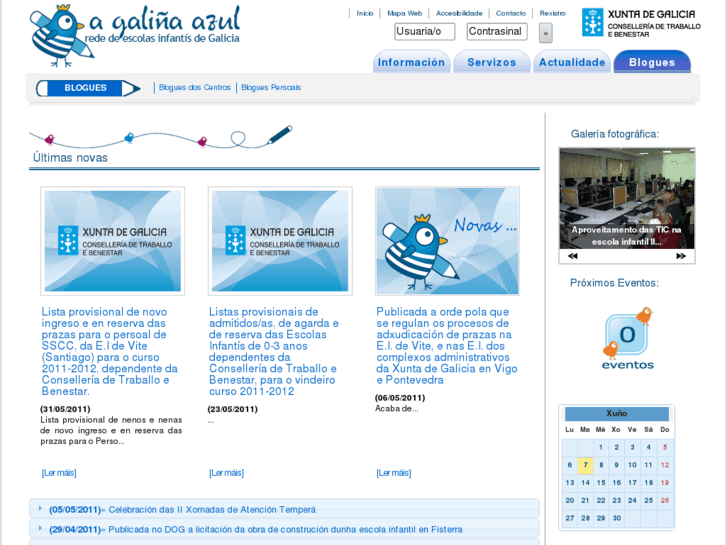Go to next gallery photo
The height and width of the screenshot is (545, 727).
pos(681,256)
